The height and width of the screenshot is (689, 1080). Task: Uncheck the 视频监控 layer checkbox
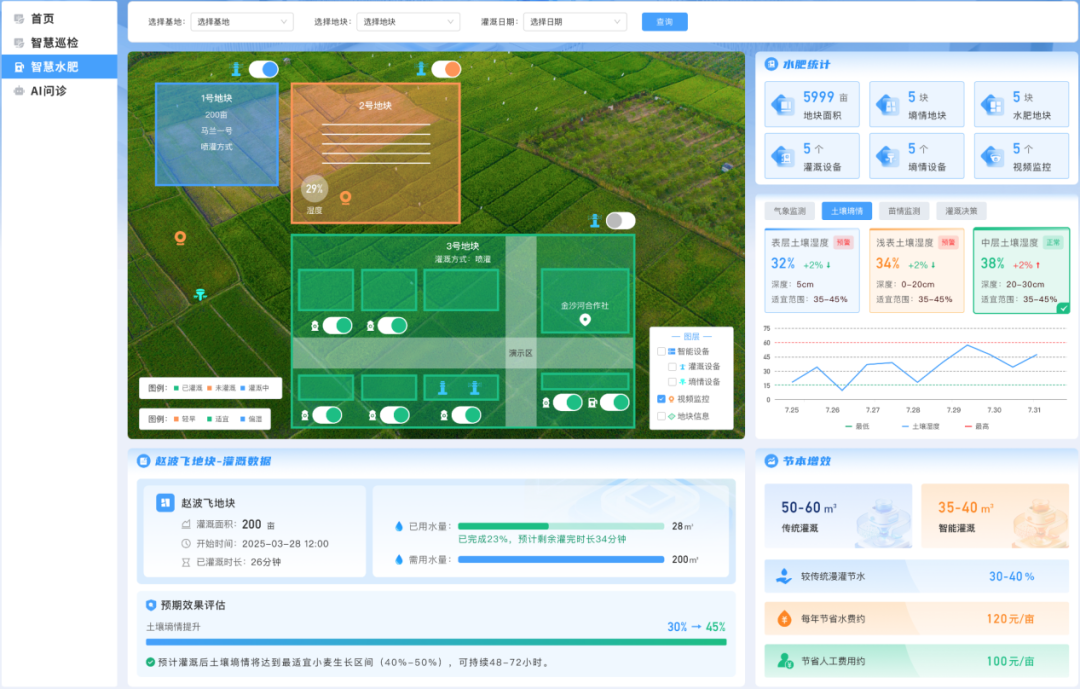click(662, 399)
